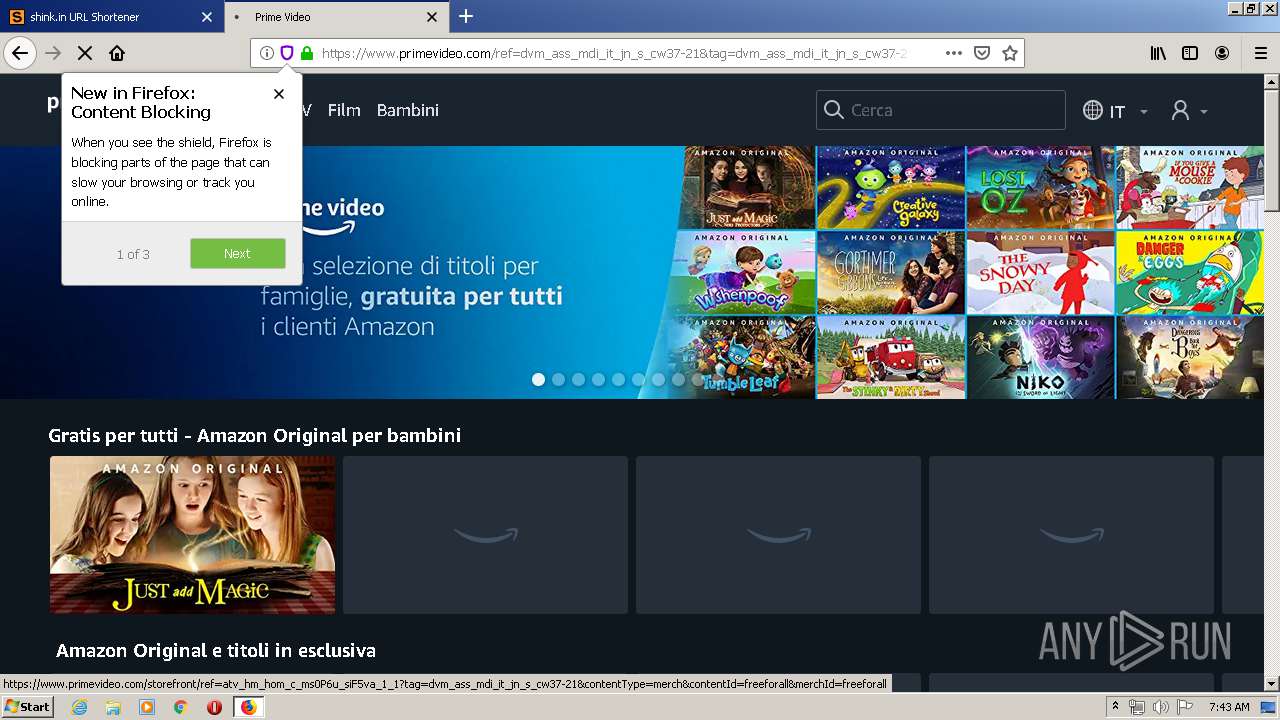Click the search magnifier icon
1280x720 pixels.
833,110
